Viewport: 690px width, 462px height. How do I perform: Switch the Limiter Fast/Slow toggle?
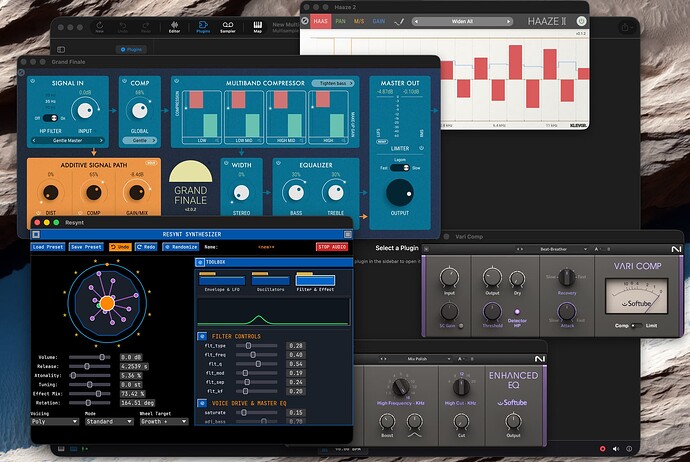point(400,168)
